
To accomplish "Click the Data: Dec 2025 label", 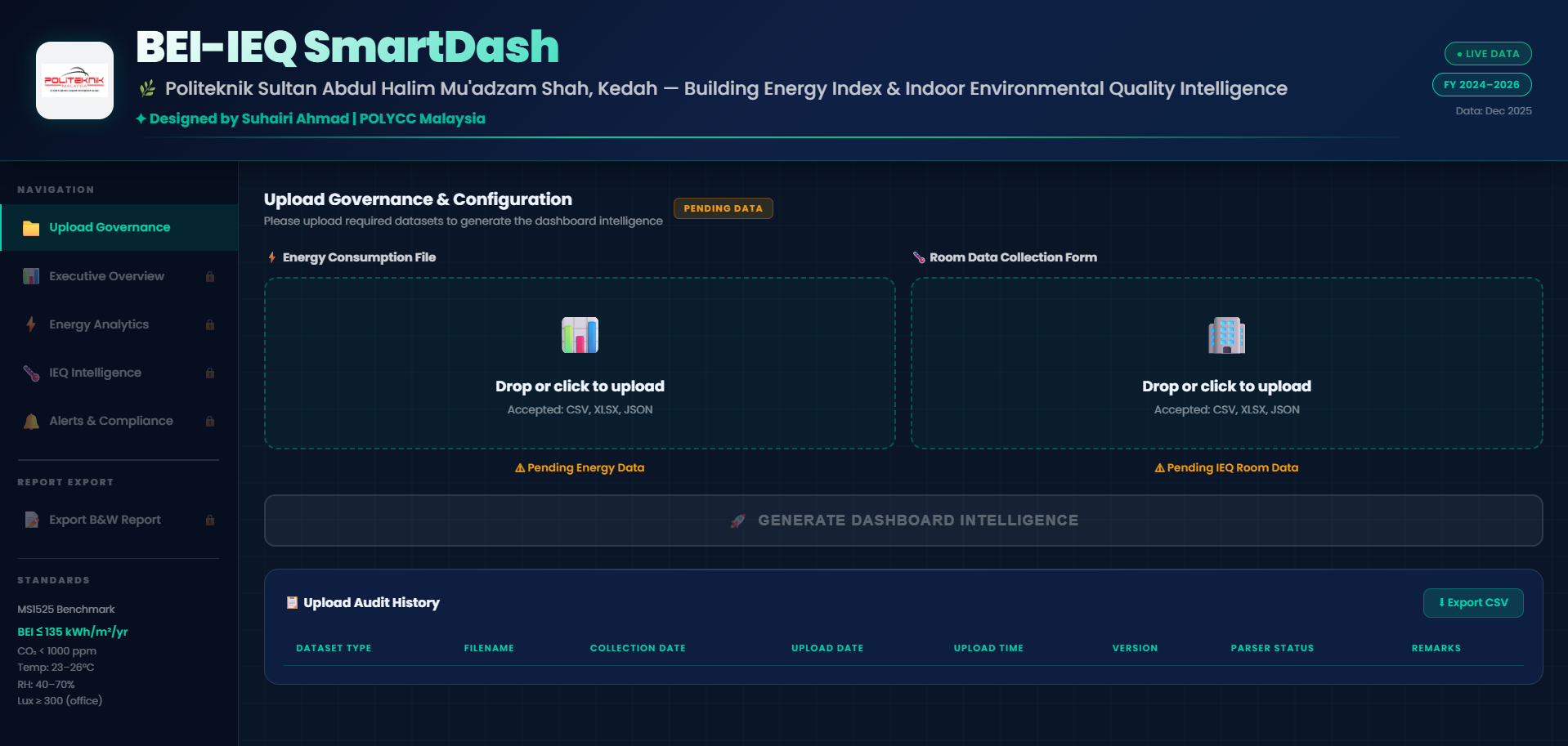I will click(1494, 111).
